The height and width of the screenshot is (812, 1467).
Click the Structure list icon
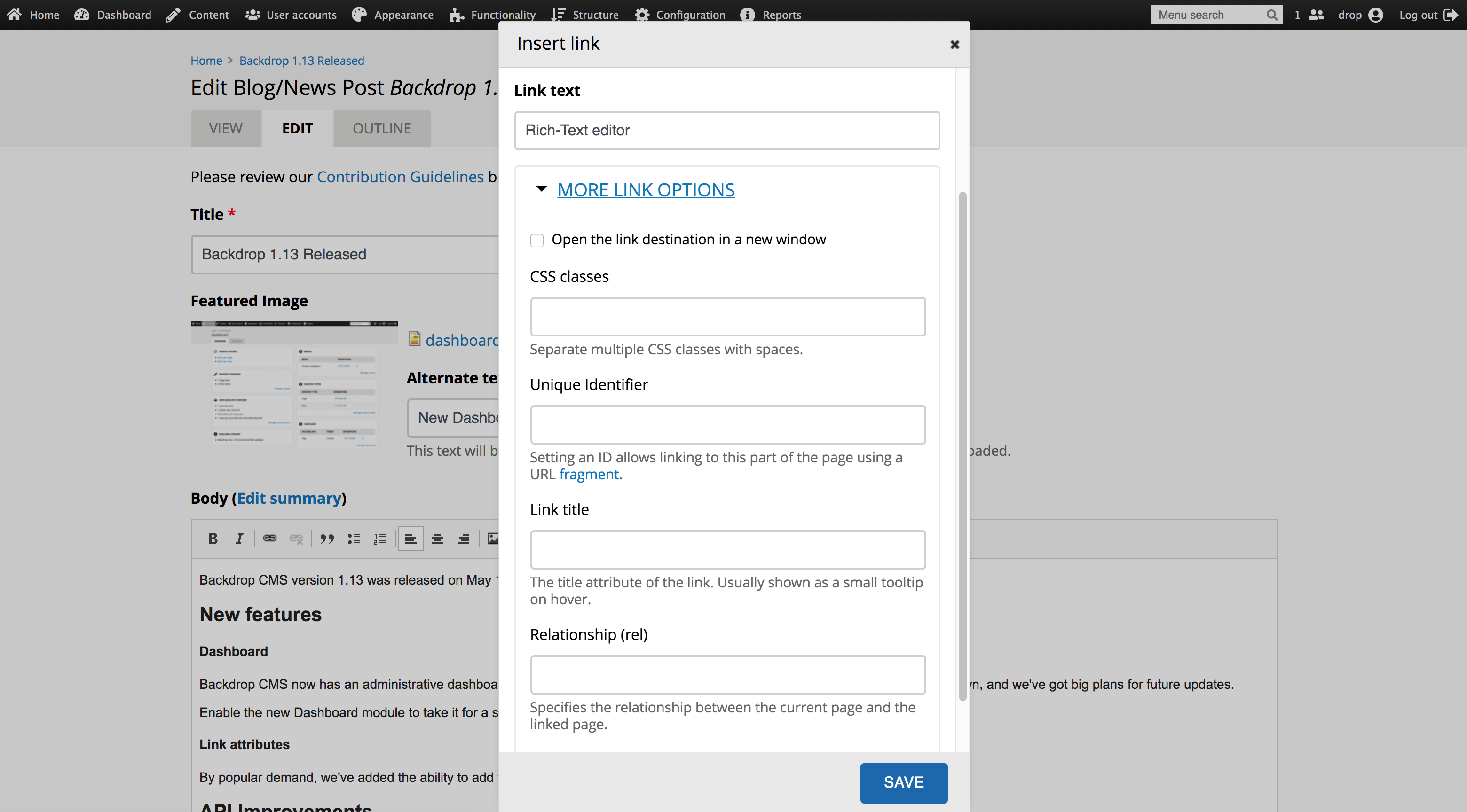(559, 14)
